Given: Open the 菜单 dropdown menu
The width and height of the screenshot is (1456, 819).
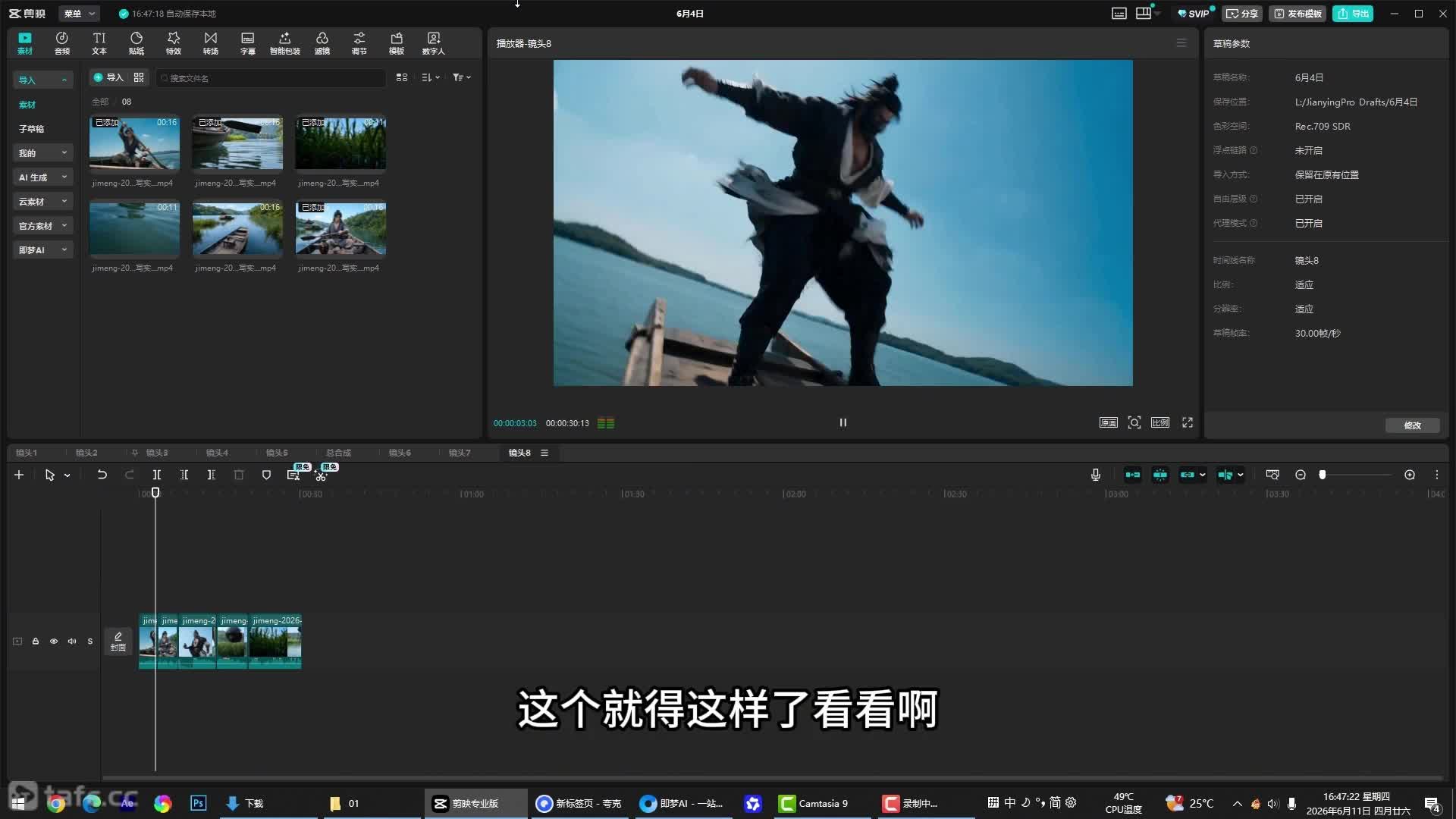Looking at the screenshot, I should coord(79,14).
